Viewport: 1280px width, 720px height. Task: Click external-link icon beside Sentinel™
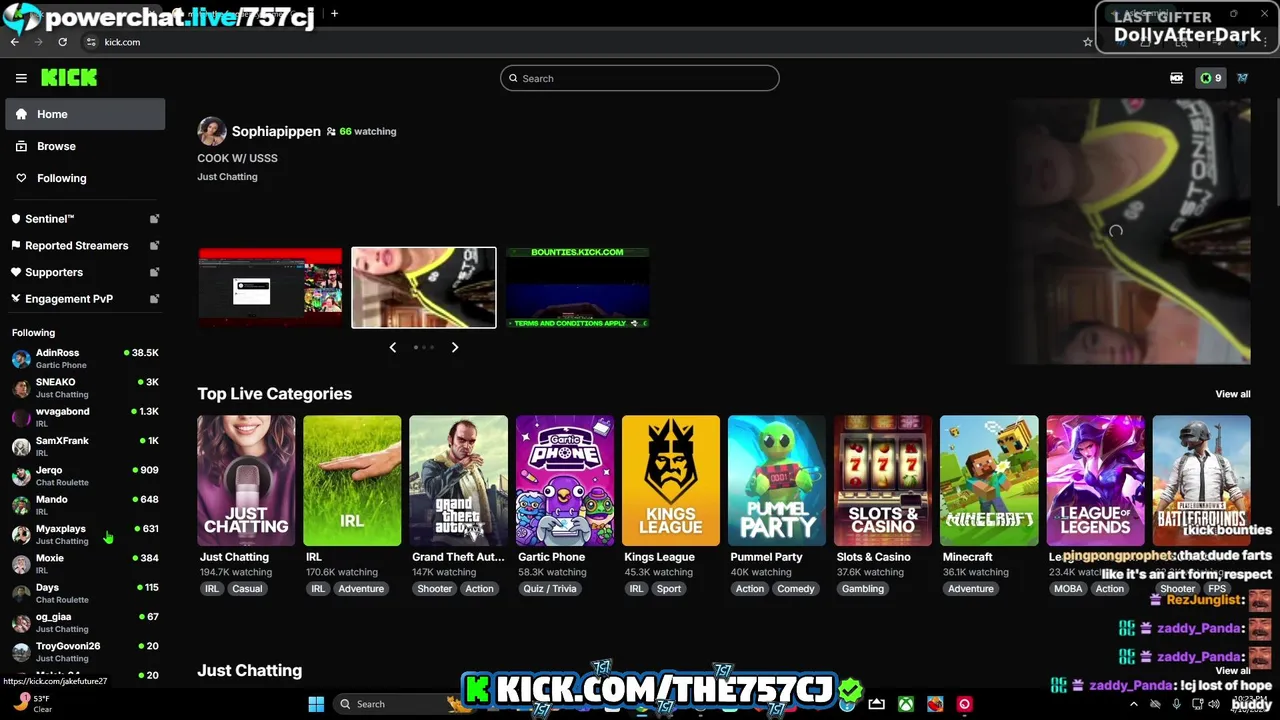[154, 219]
